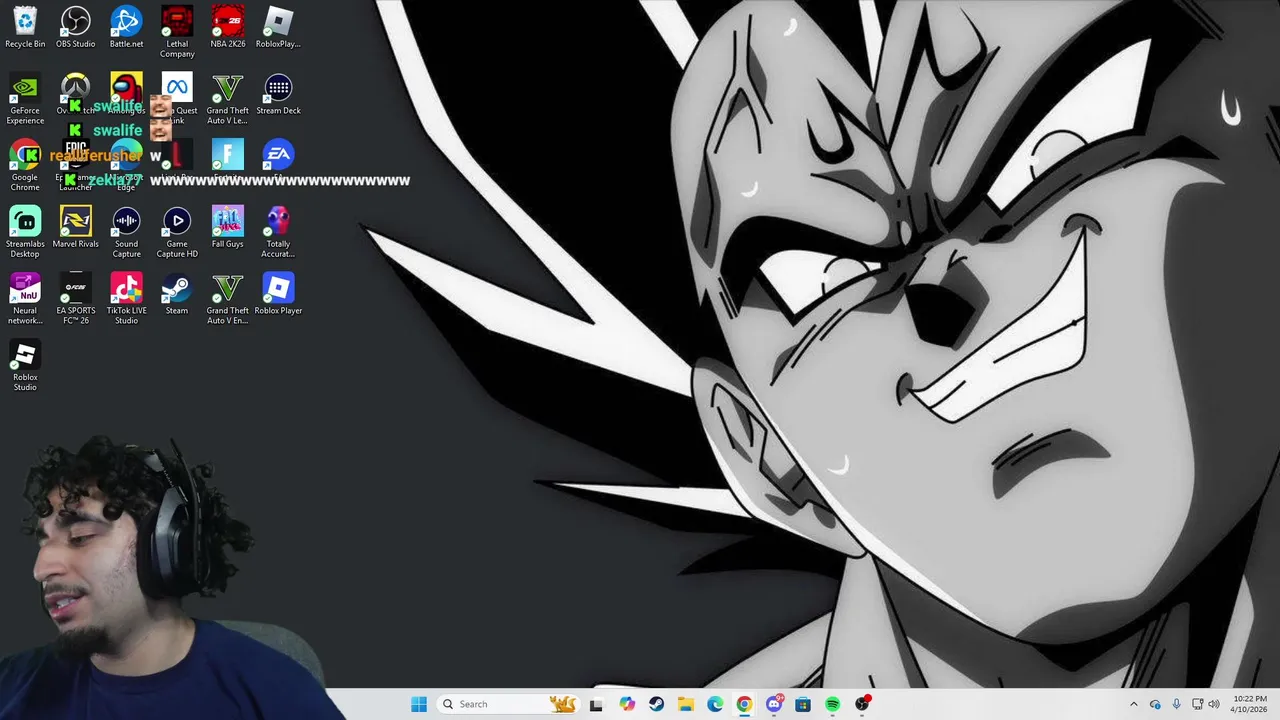The height and width of the screenshot is (720, 1280).
Task: Open Steam from the taskbar
Action: pyautogui.click(x=656, y=704)
